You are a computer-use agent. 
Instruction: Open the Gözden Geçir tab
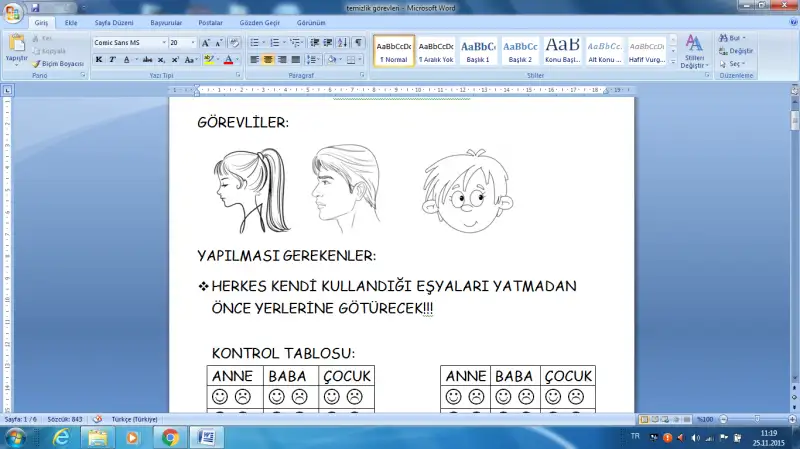click(260, 21)
